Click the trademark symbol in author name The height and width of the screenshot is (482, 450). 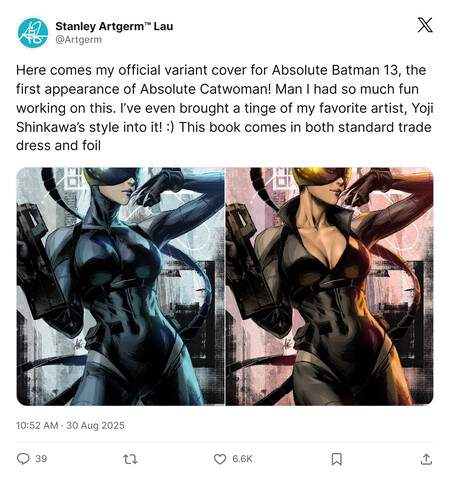pos(148,24)
